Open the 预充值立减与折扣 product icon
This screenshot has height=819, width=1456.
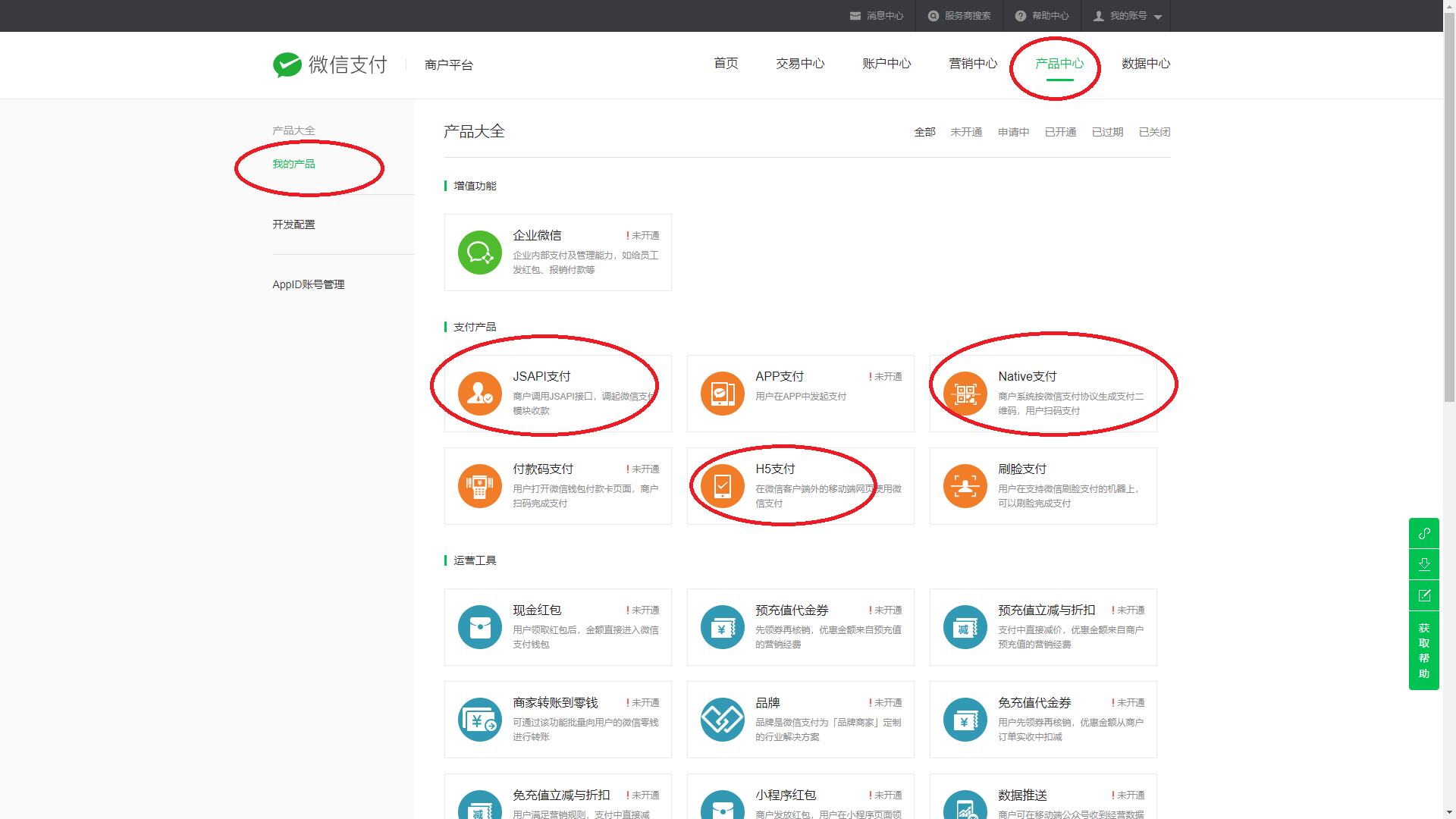click(x=965, y=627)
